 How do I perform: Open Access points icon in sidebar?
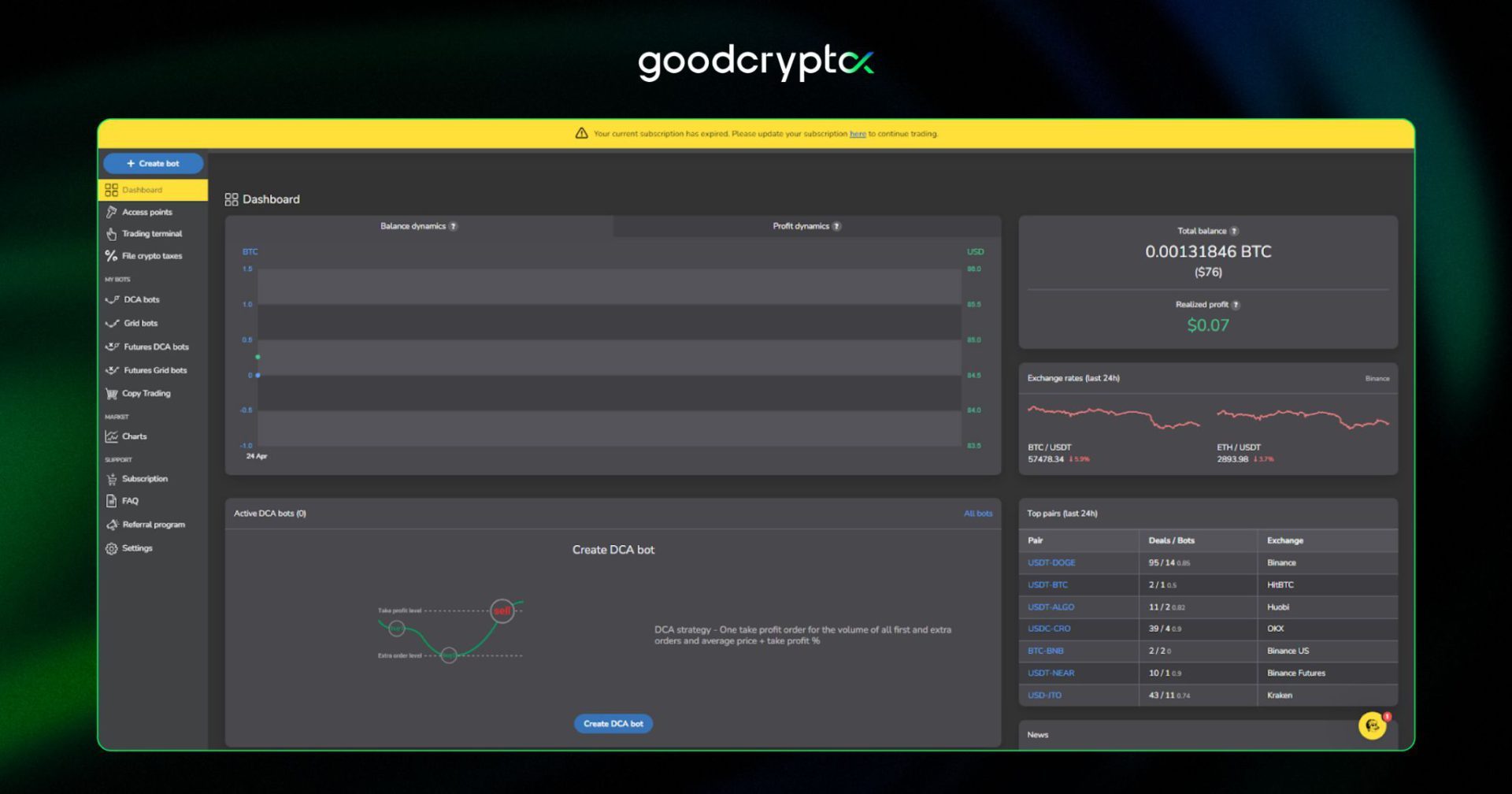coord(111,212)
